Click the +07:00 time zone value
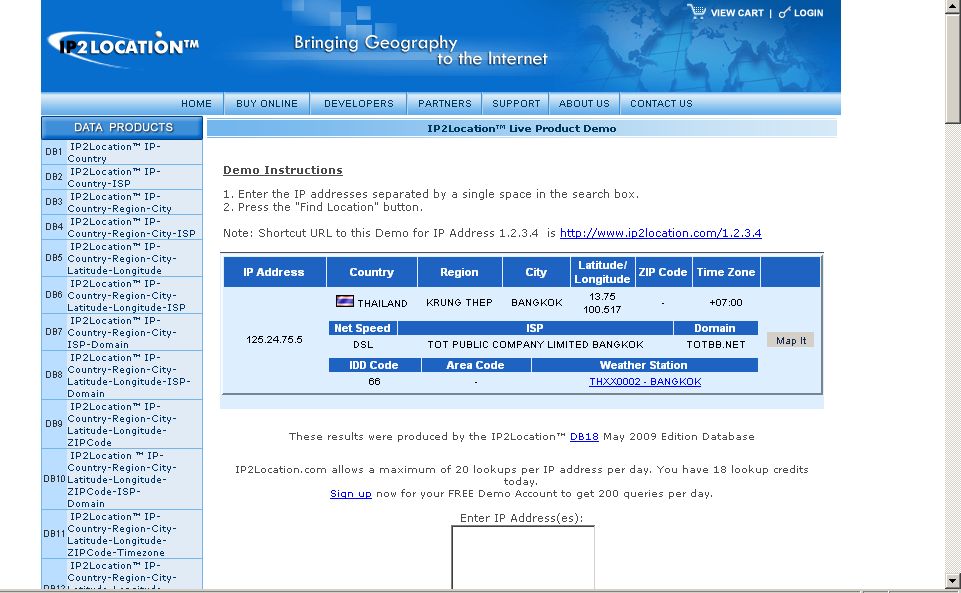This screenshot has height=593, width=961. [x=726, y=303]
